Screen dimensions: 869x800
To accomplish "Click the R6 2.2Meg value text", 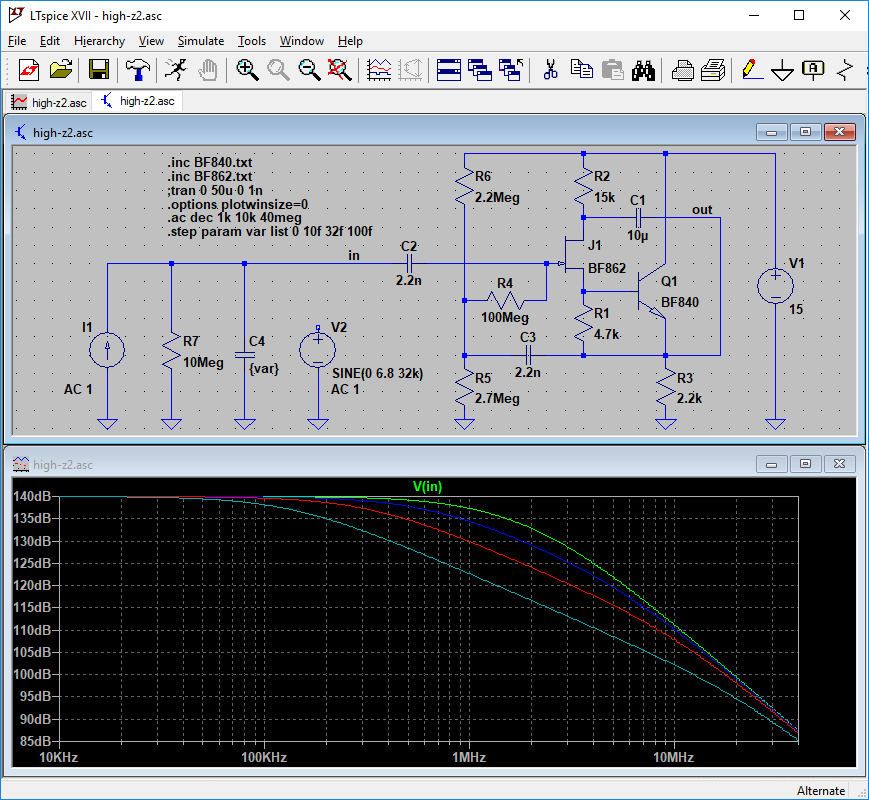I will (497, 197).
